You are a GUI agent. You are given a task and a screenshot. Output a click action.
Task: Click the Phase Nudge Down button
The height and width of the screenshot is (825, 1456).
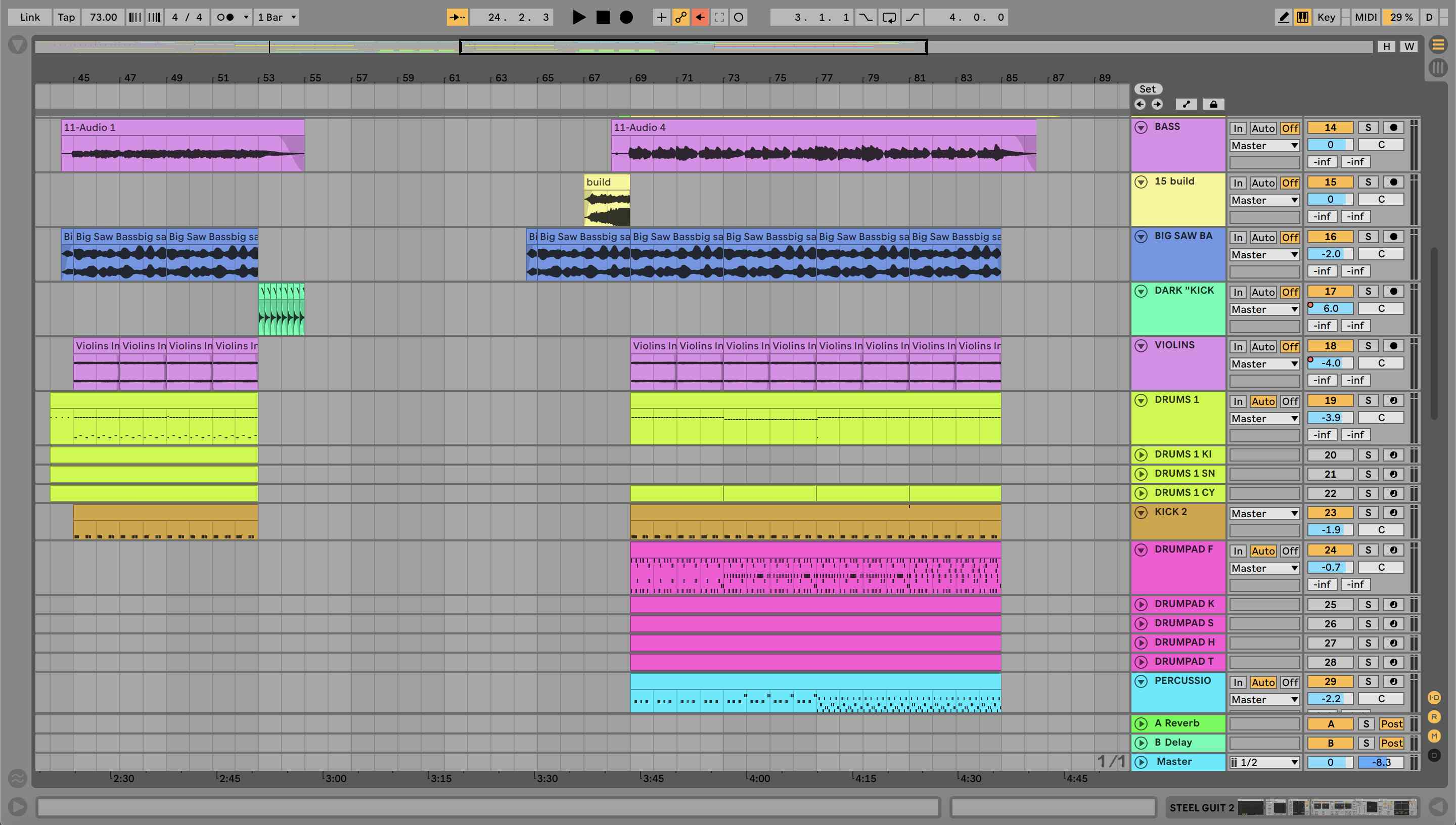[134, 17]
